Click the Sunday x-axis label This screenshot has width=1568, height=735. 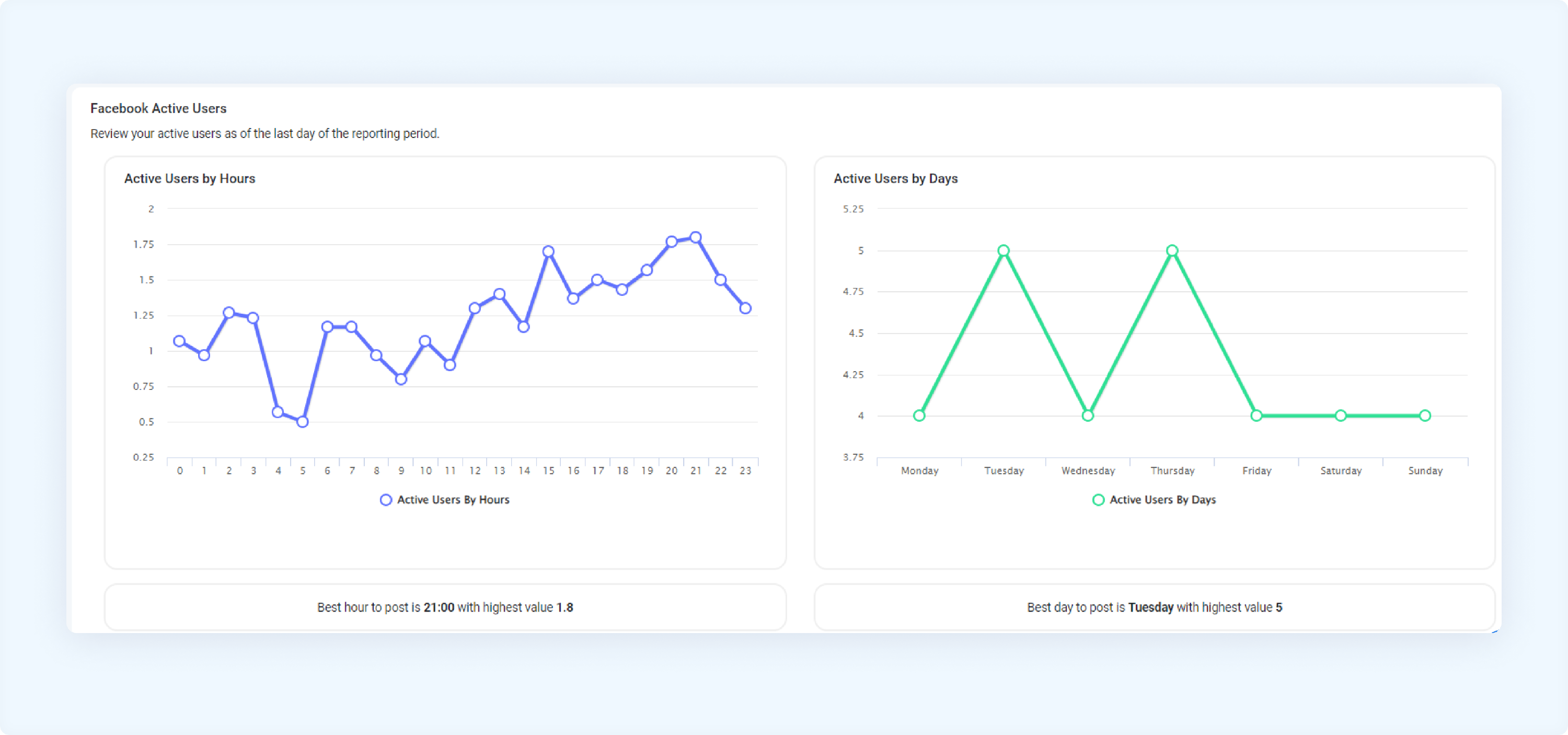(1425, 470)
